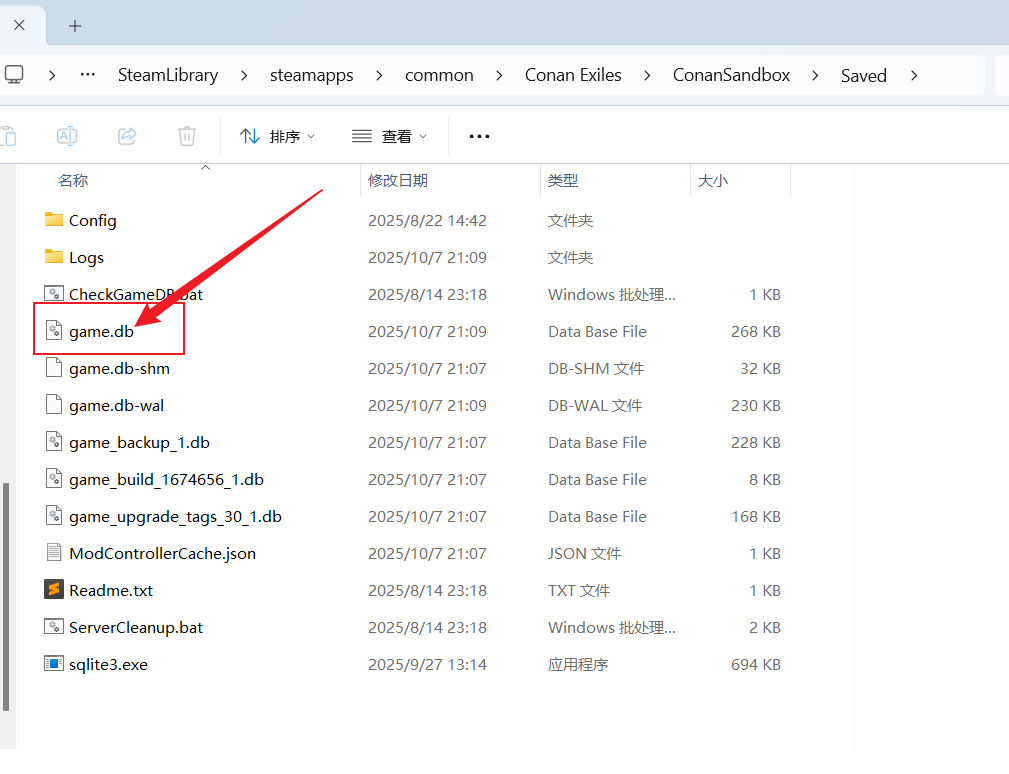Click the Share icon in toolbar
1009x774 pixels.
[127, 136]
